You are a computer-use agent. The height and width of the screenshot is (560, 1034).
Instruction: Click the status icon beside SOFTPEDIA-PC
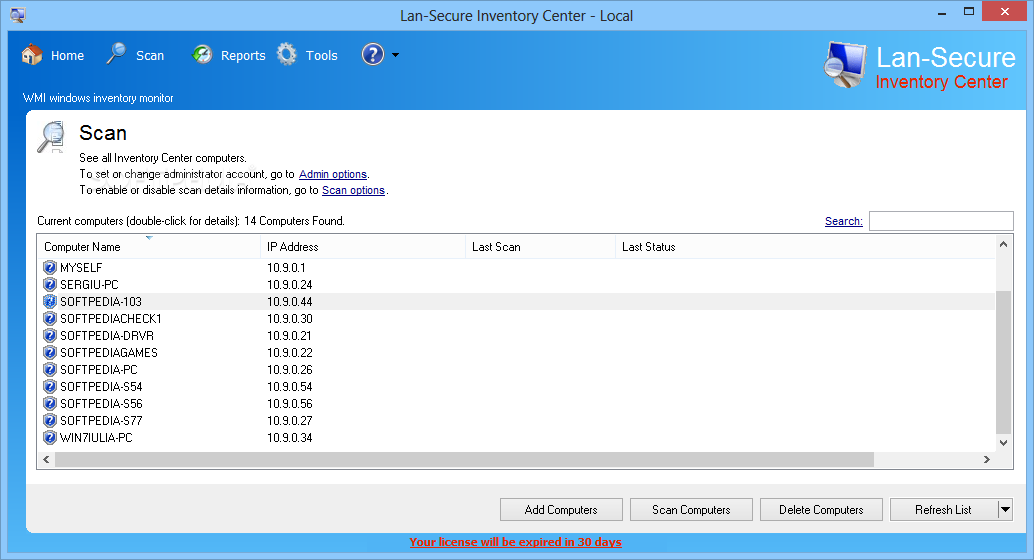click(x=49, y=369)
